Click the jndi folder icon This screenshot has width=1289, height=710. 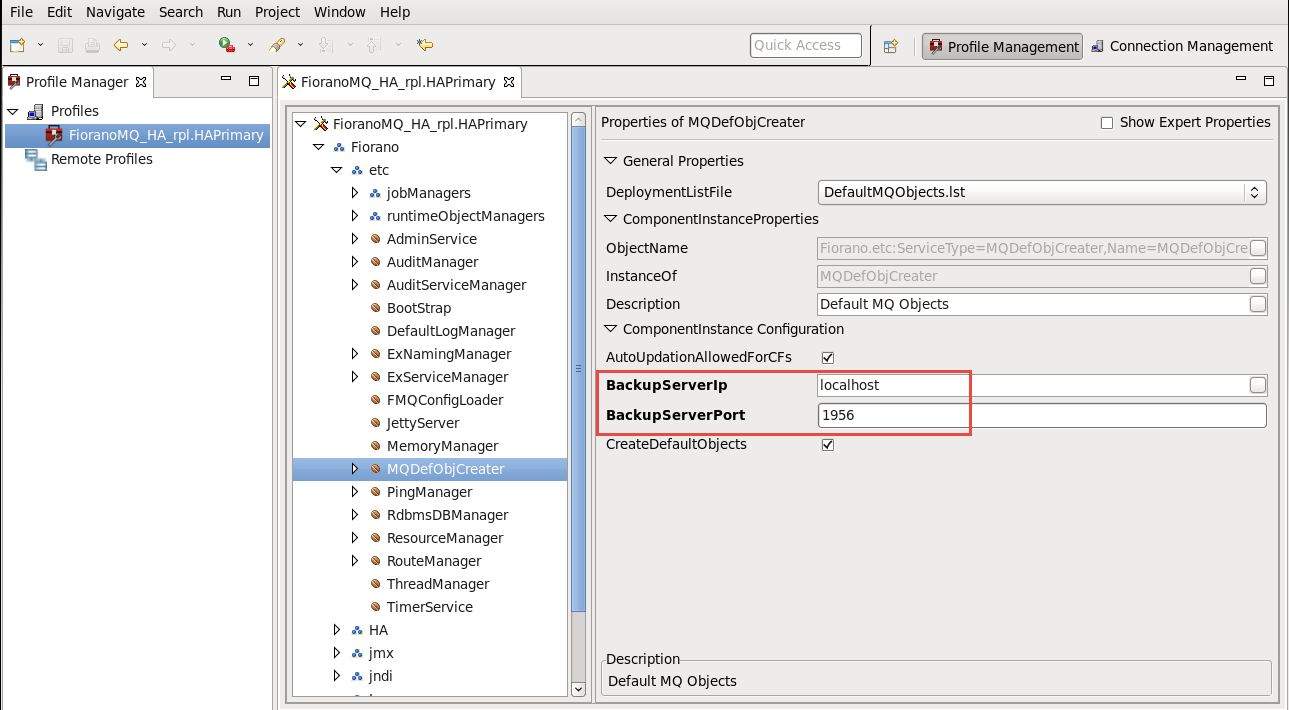pos(357,676)
